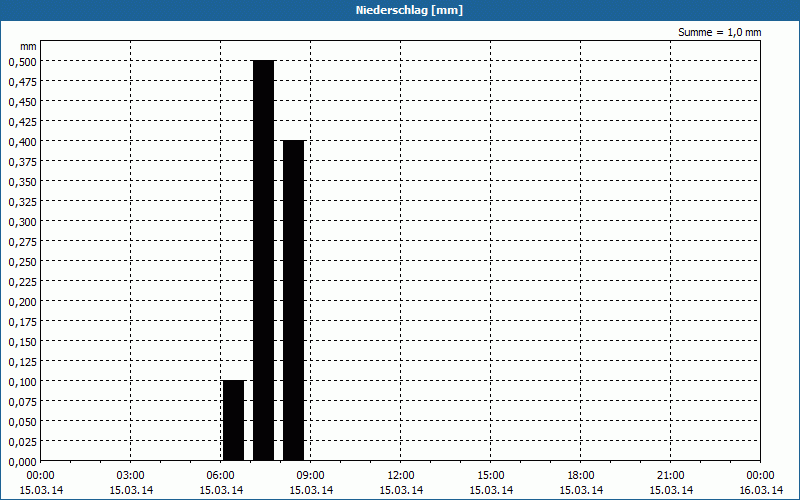Click the 0,325 y-axis value
The width and height of the screenshot is (800, 500).
[x=23, y=202]
